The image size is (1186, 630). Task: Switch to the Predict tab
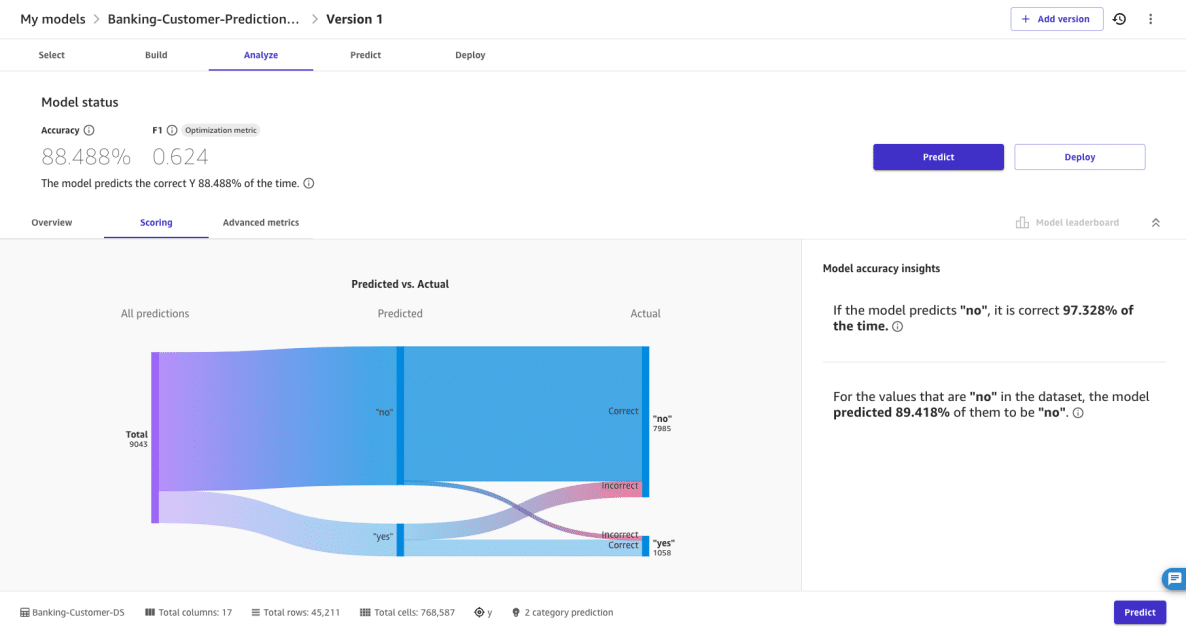[x=365, y=55]
